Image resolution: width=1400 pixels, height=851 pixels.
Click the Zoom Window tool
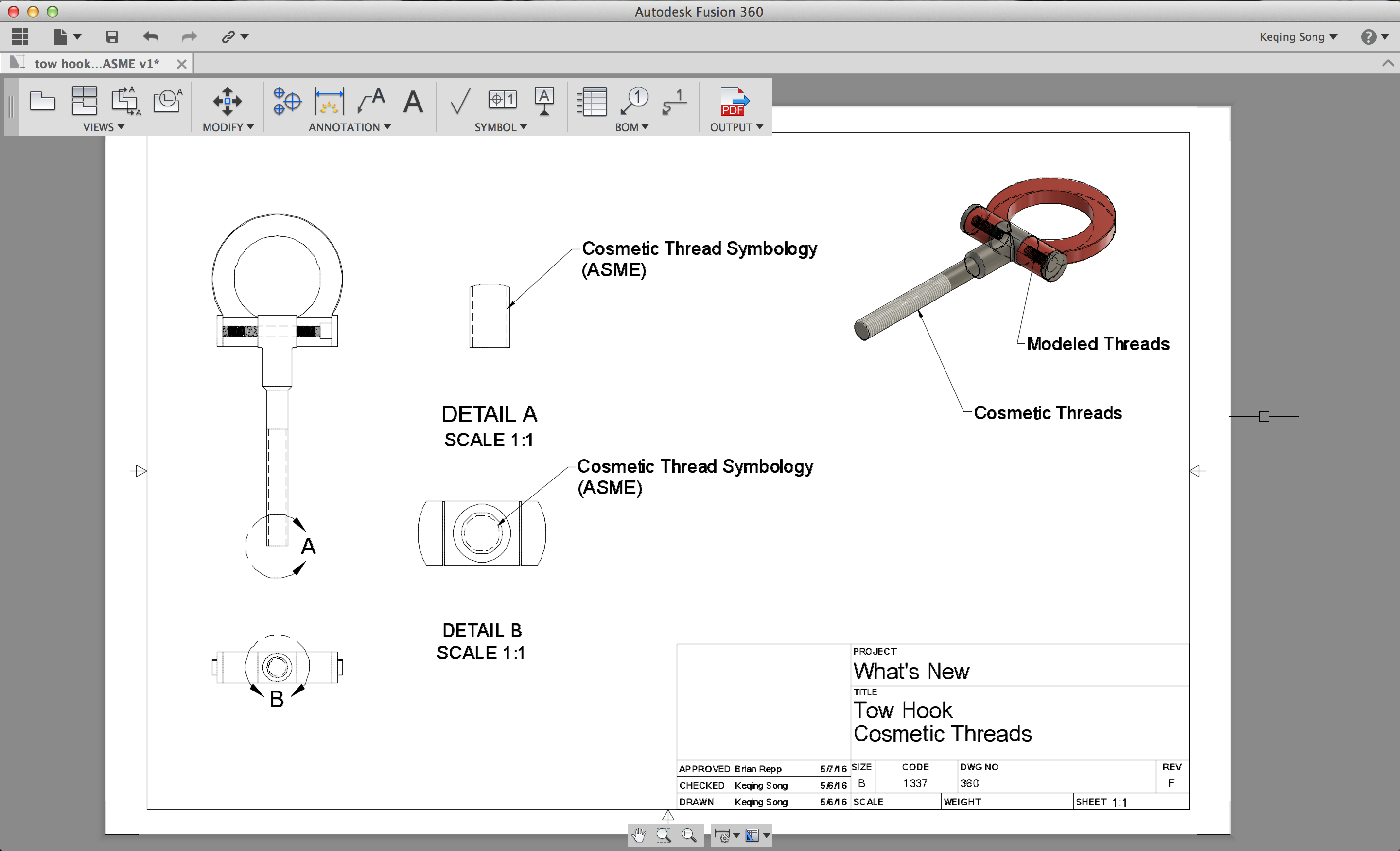click(664, 834)
